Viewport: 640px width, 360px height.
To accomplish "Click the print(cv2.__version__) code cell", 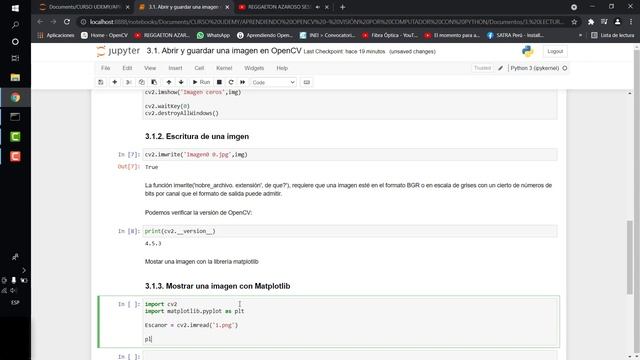I will point(350,231).
